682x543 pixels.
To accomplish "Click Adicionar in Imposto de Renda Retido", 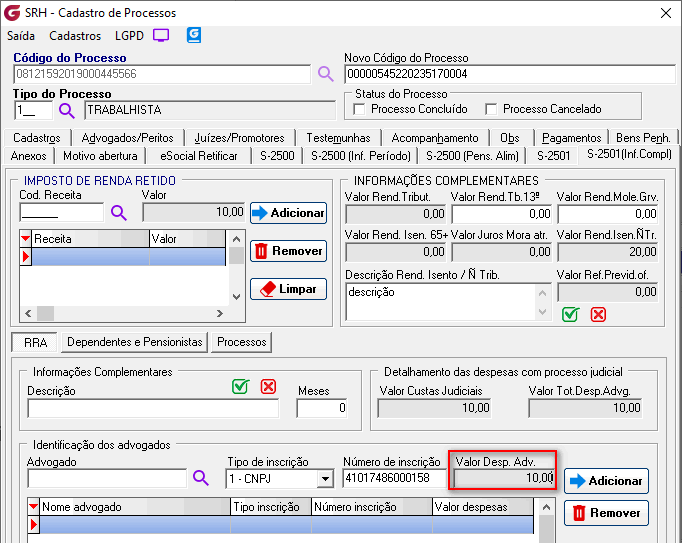I will point(288,213).
